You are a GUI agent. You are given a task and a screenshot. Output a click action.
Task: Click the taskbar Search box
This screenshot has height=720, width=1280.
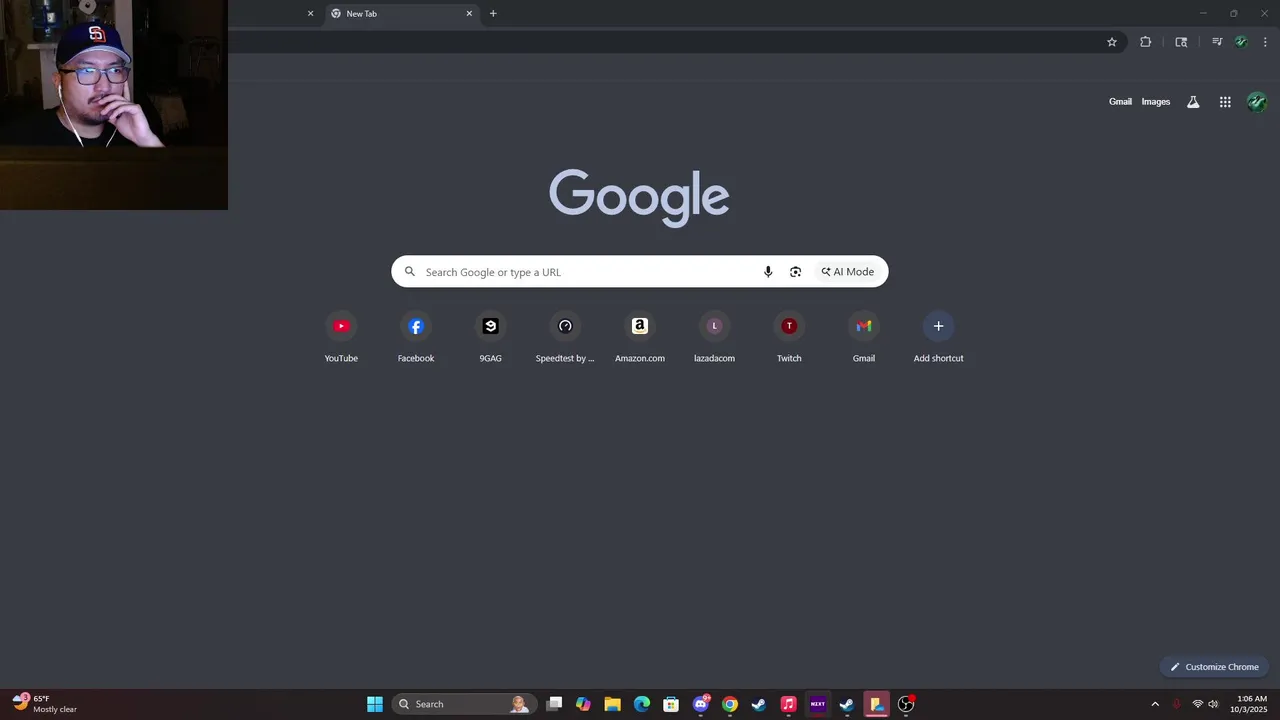464,704
